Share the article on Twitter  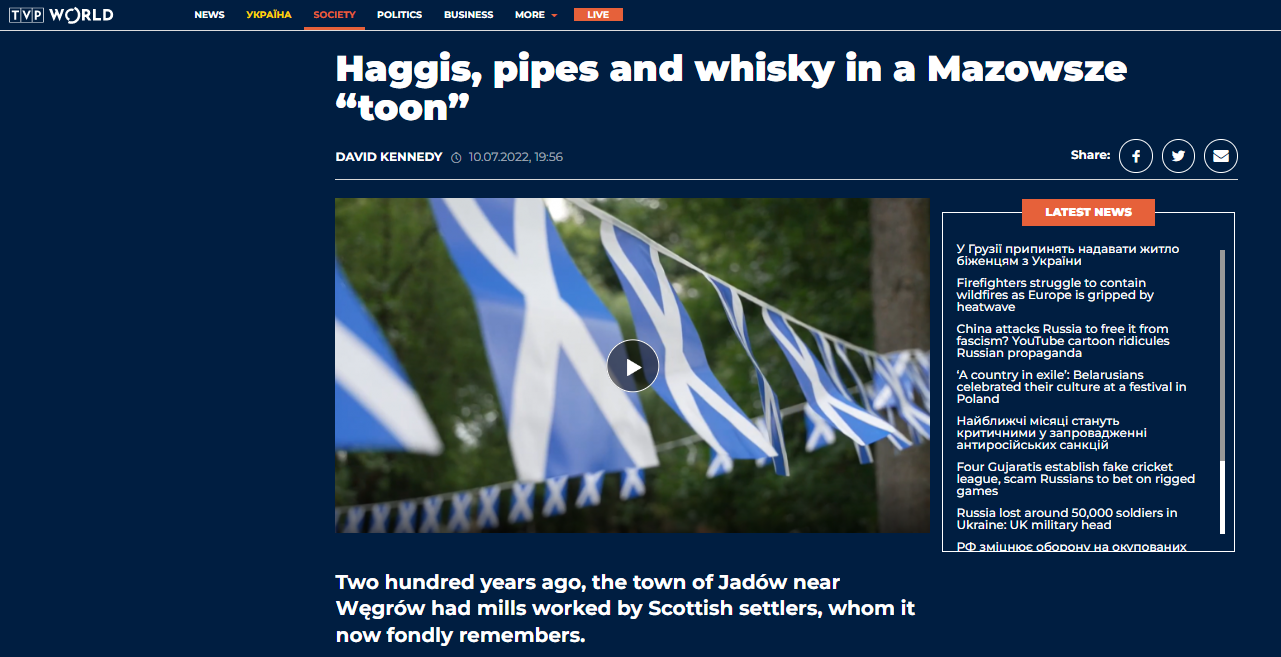(x=1178, y=156)
